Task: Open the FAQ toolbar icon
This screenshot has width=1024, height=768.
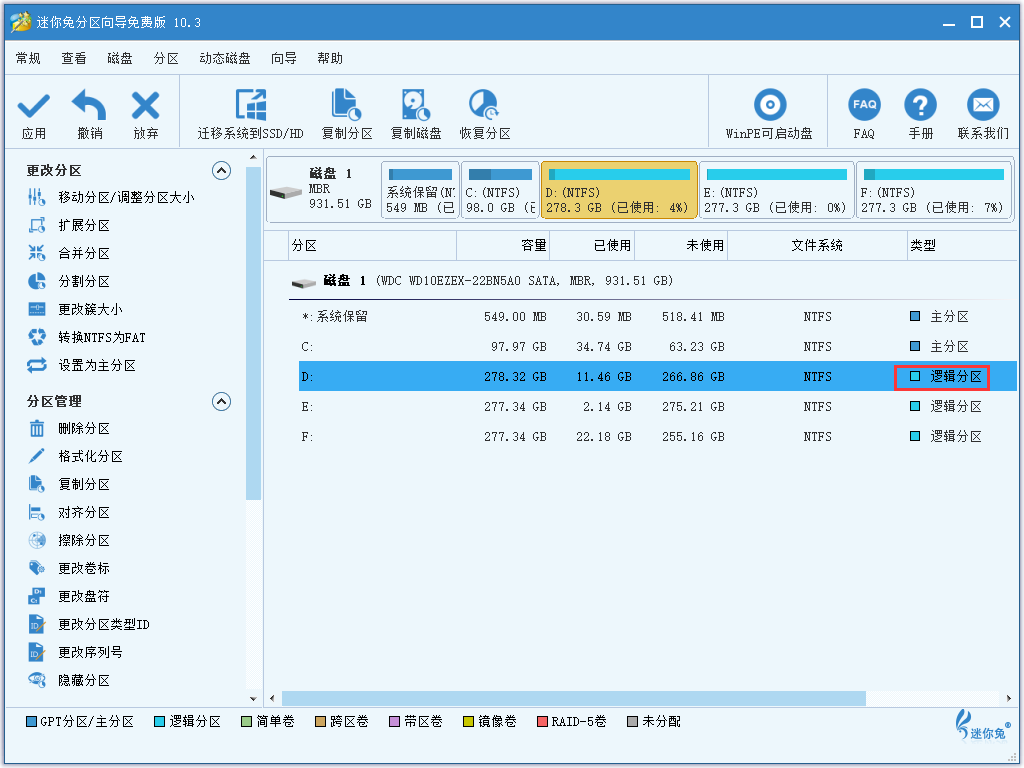Action: coord(864,104)
